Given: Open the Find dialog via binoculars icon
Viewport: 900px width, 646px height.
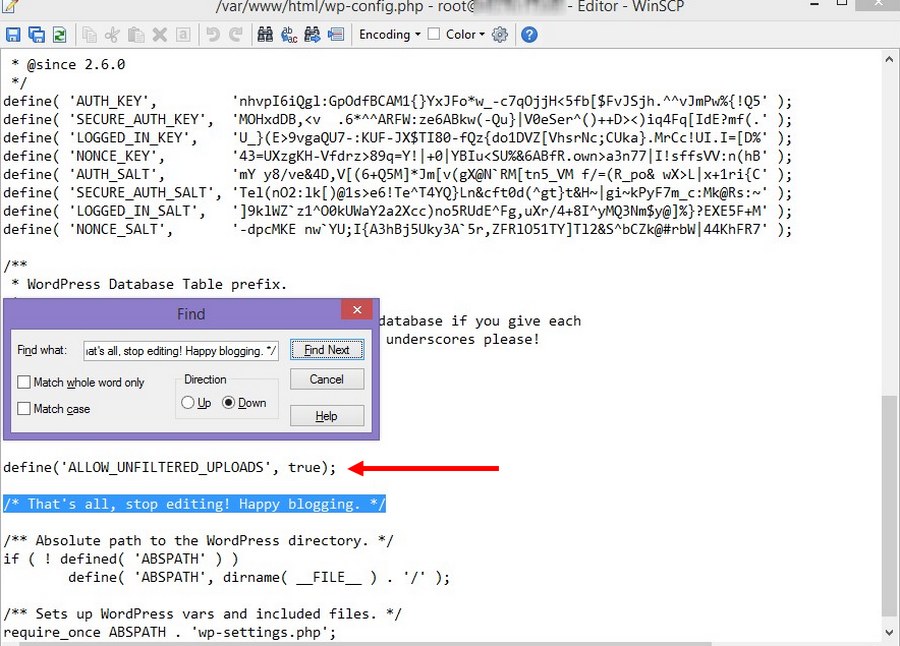Looking at the screenshot, I should coord(264,34).
